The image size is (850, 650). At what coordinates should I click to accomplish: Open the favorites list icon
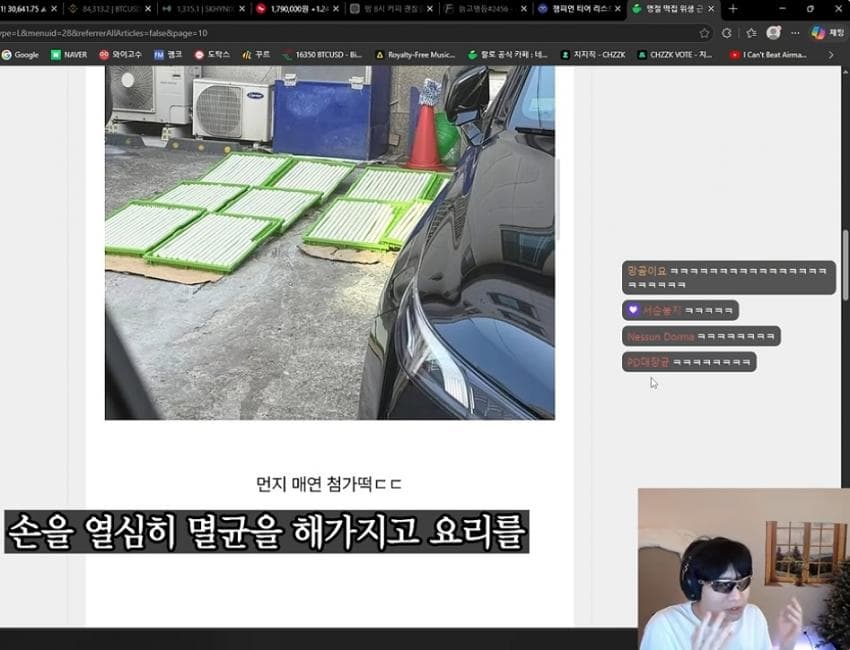(751, 33)
